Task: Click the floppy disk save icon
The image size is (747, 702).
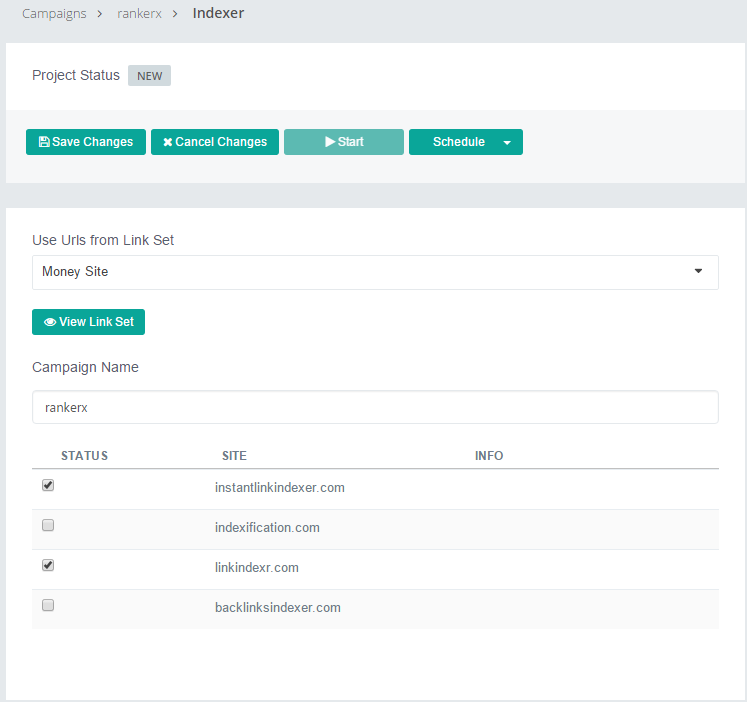Action: pos(44,142)
